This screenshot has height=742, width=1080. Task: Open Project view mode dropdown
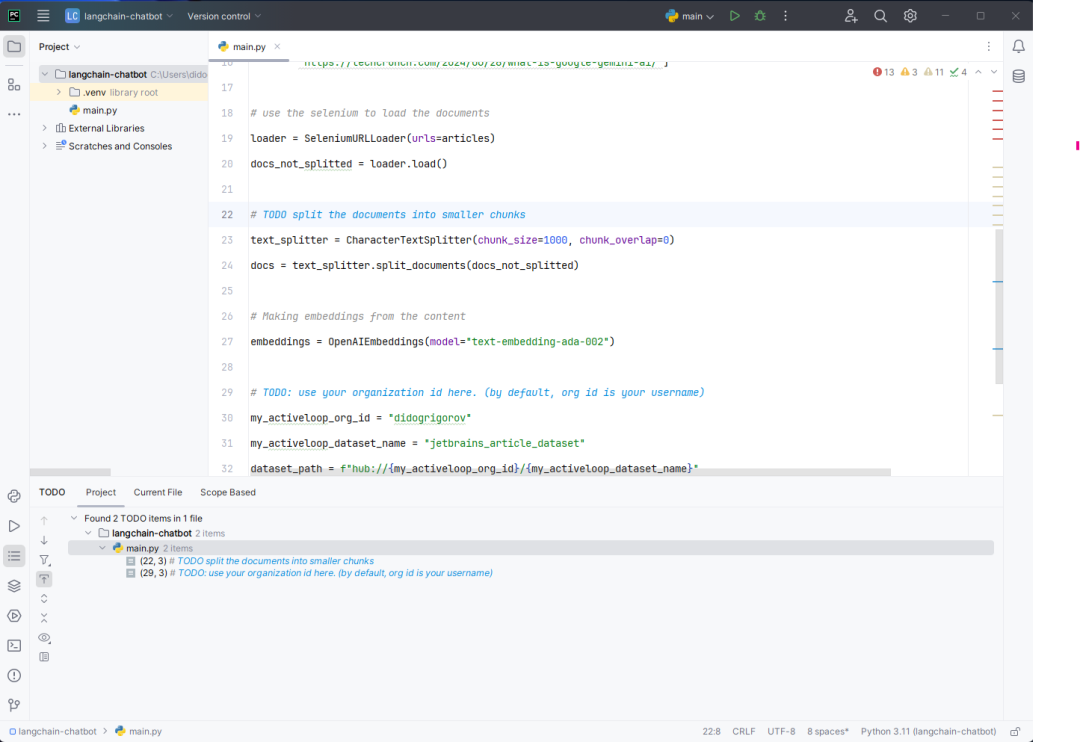59,47
